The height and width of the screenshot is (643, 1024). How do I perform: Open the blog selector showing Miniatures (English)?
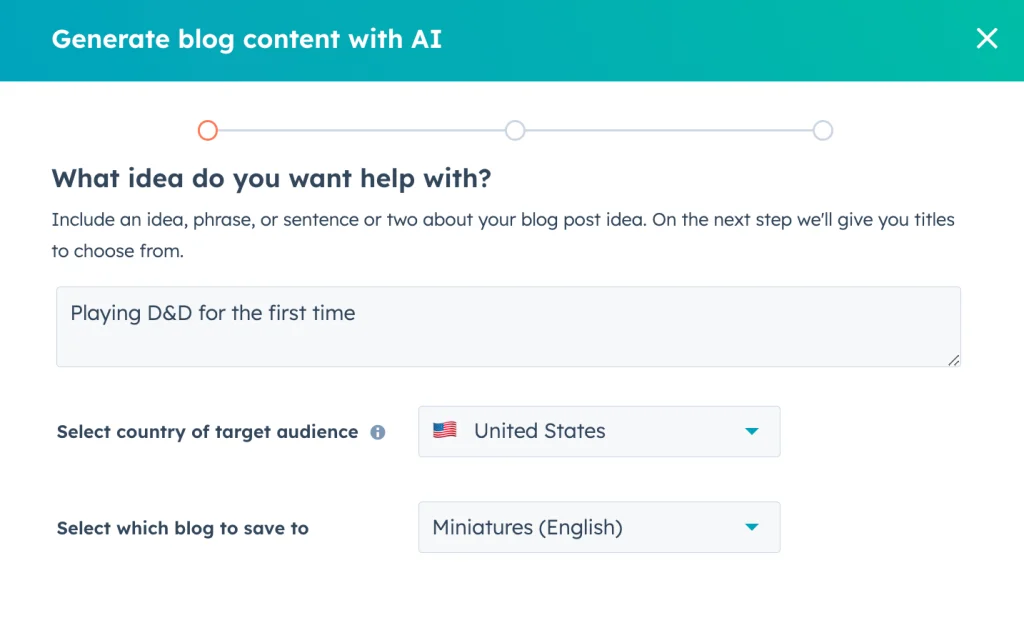pyautogui.click(x=598, y=527)
